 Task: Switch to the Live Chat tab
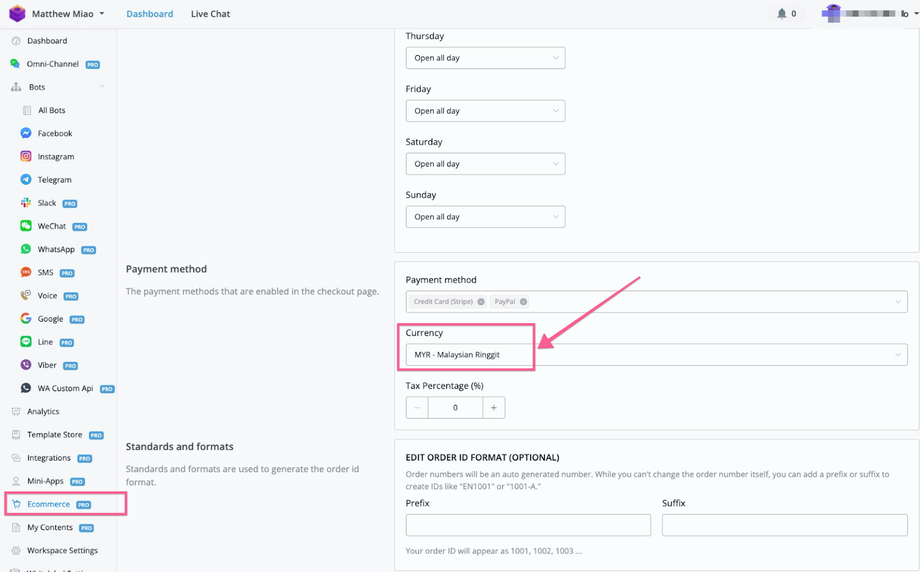click(210, 14)
